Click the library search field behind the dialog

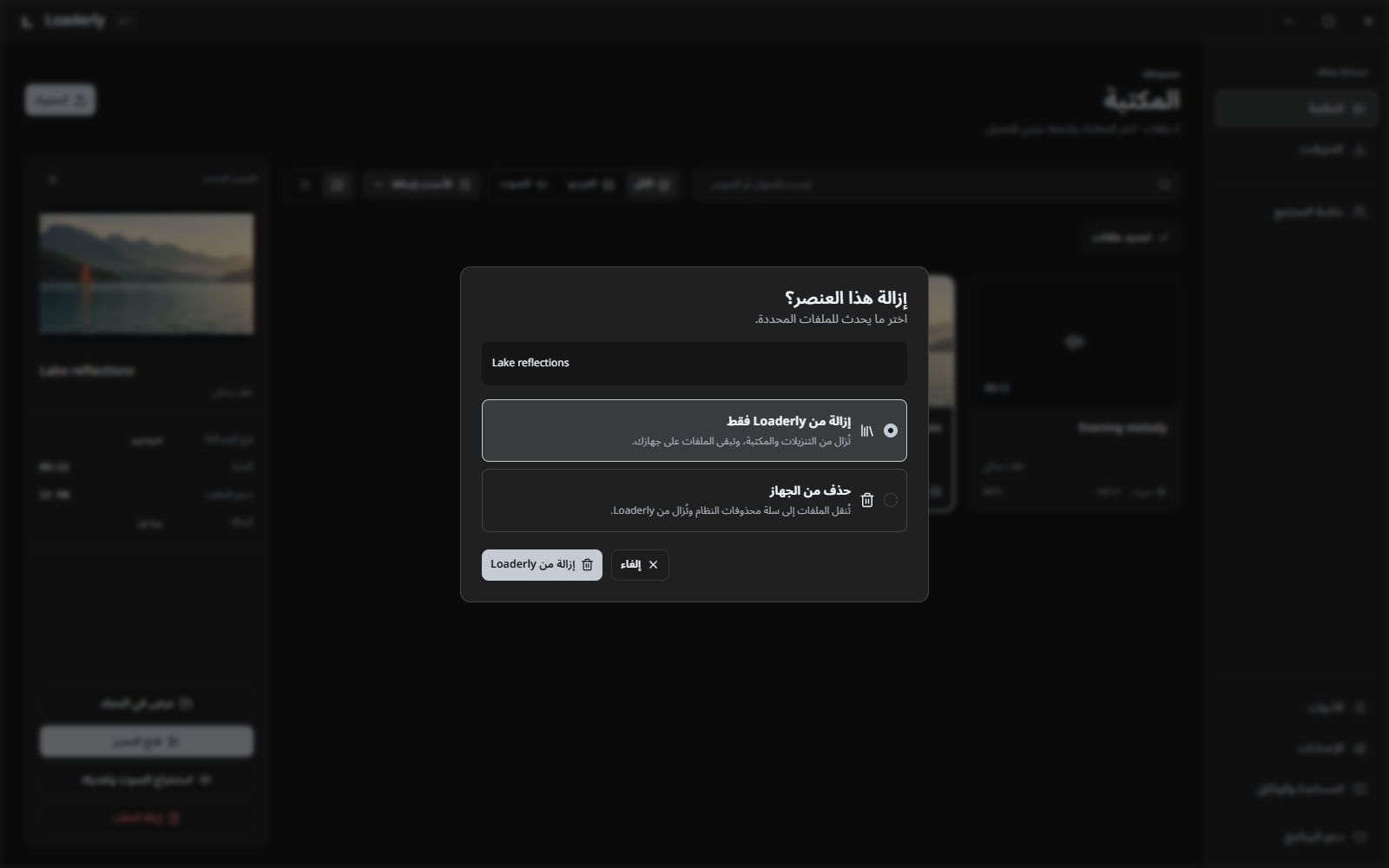936,184
